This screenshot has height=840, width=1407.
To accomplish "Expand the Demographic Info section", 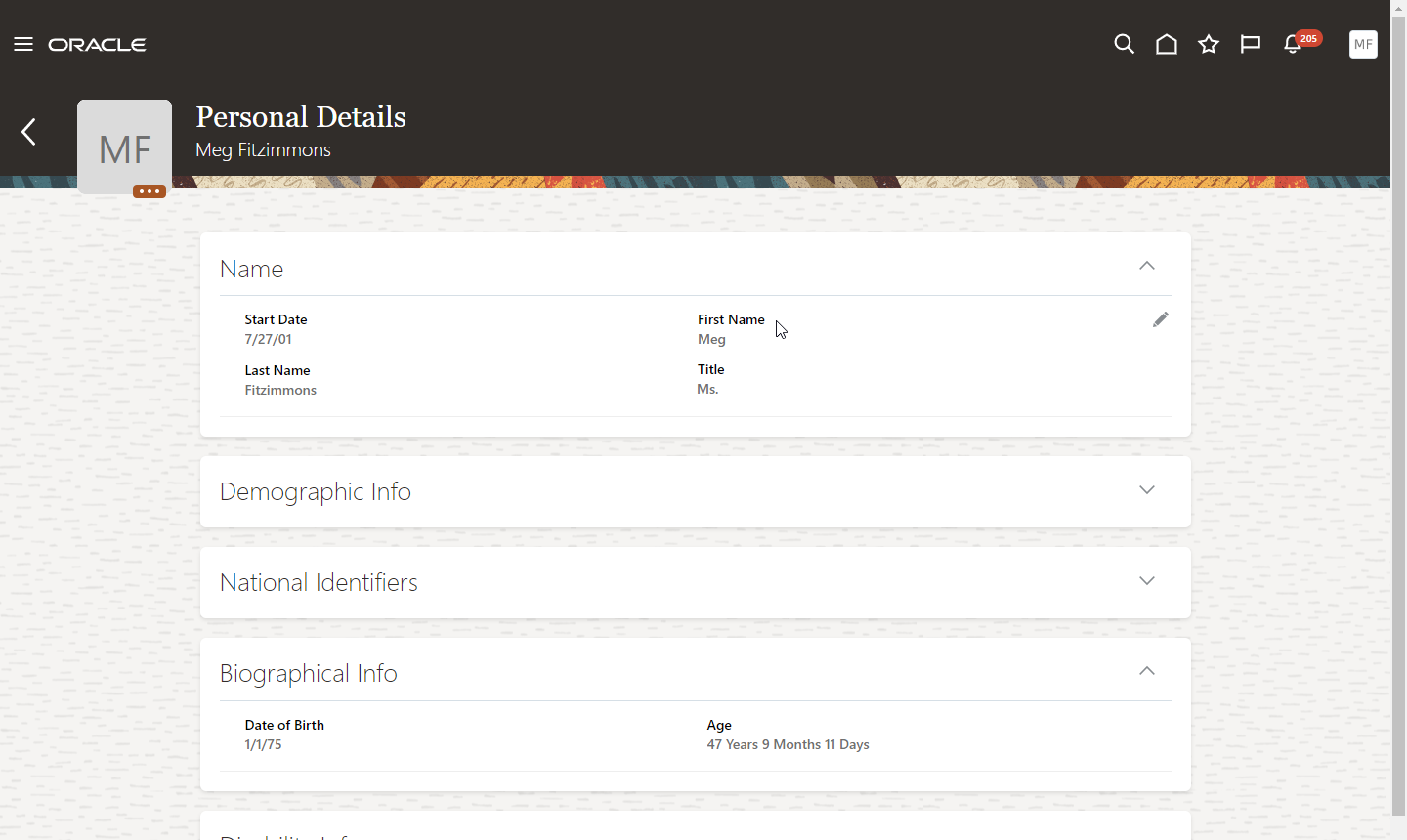I will point(1147,490).
